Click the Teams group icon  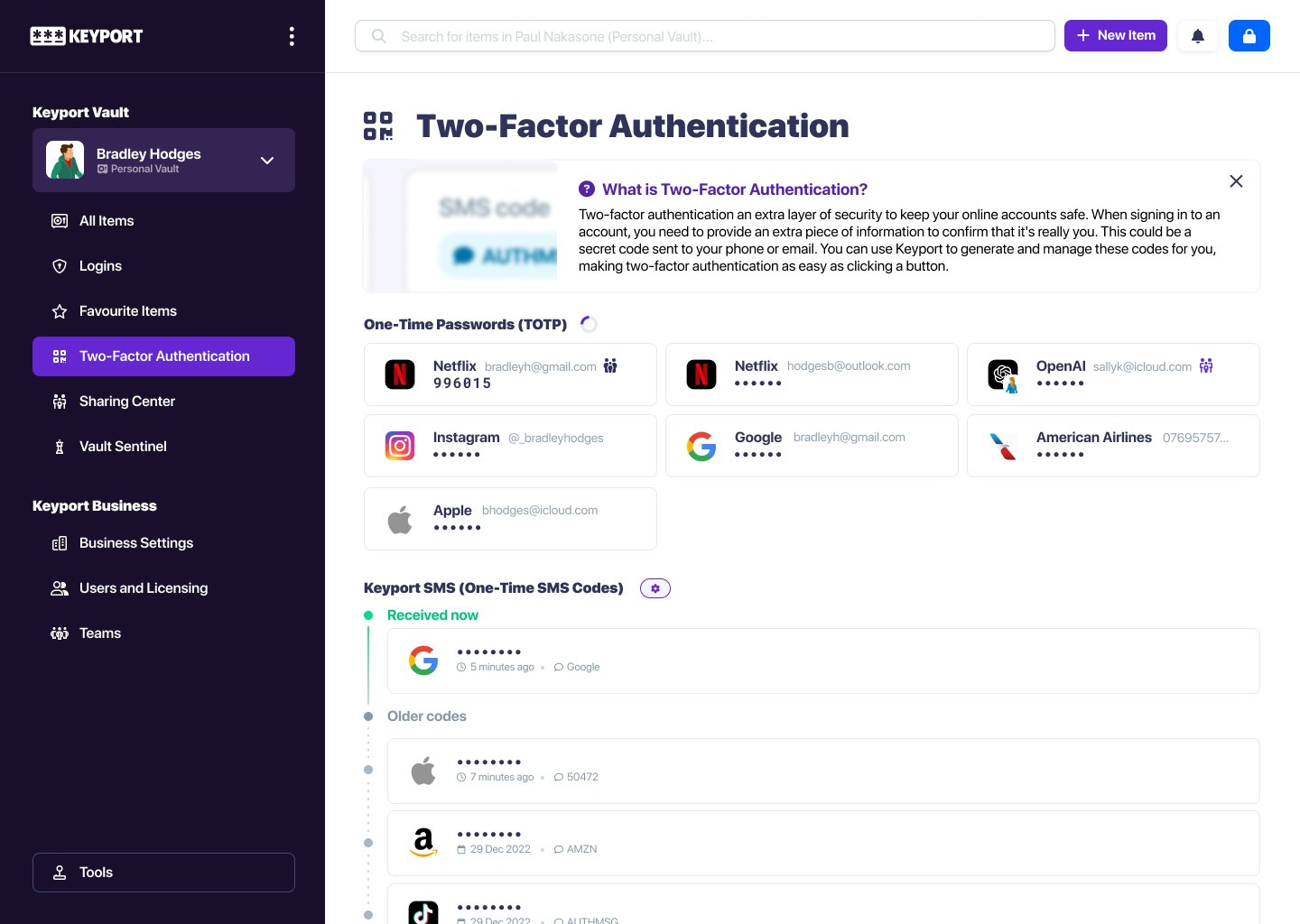(x=60, y=633)
